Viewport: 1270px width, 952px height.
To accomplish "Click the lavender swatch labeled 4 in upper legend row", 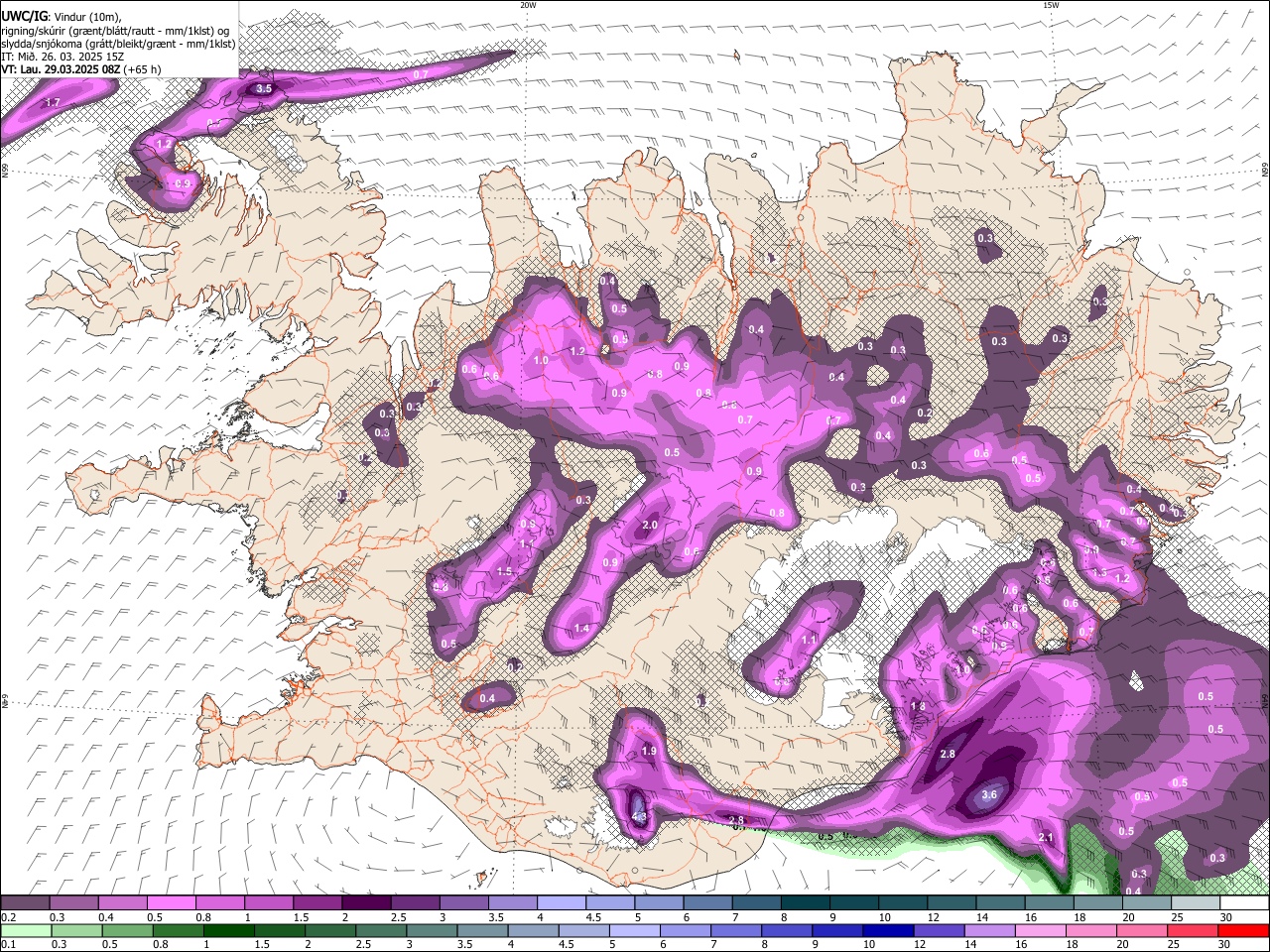I will [560, 903].
